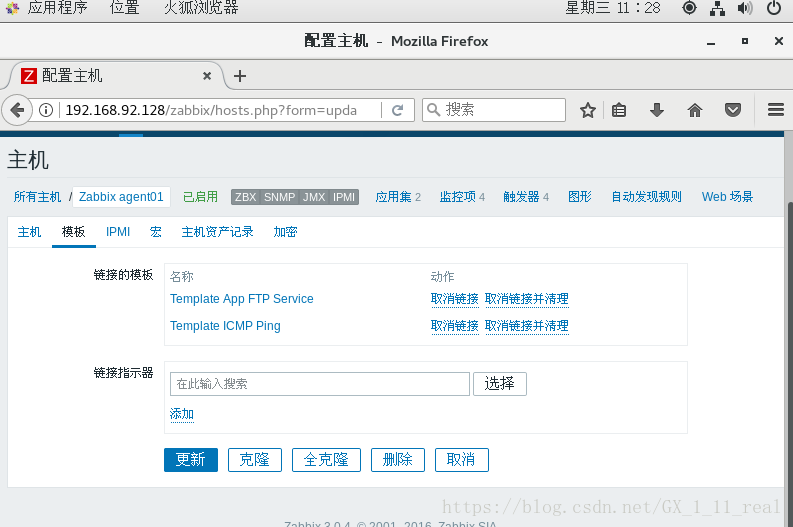793x527 pixels.
Task: Click the SNMP availability badge
Action: (x=279, y=197)
